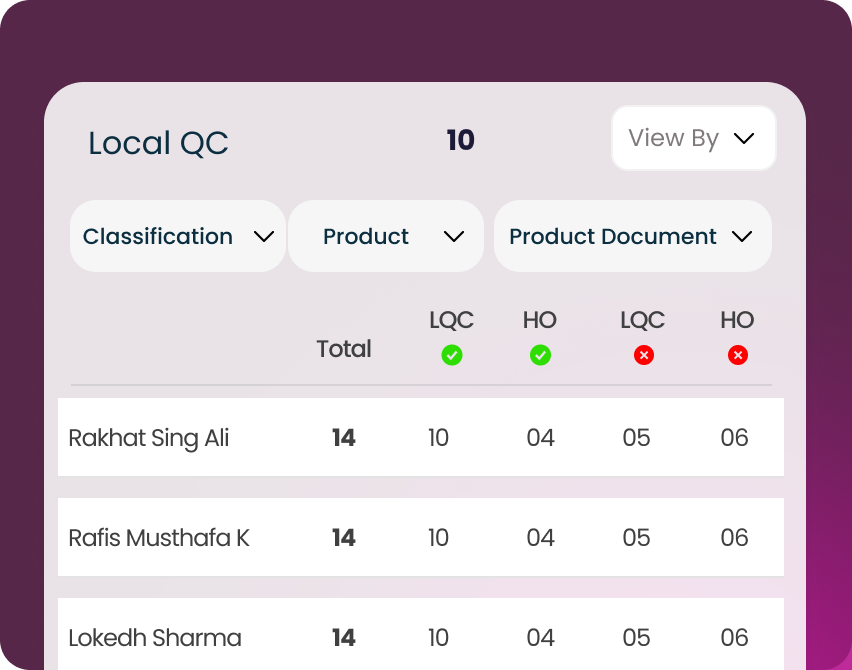Click the Local QC heading
The height and width of the screenshot is (670, 852).
click(158, 143)
